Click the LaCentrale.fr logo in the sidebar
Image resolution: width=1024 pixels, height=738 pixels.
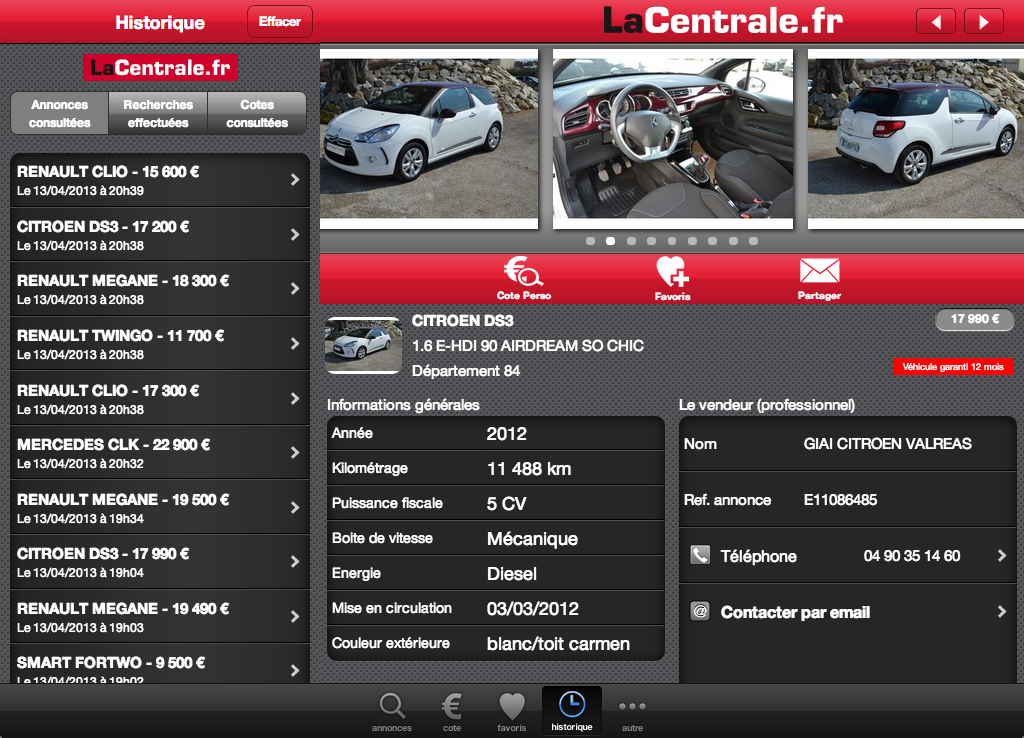point(160,67)
